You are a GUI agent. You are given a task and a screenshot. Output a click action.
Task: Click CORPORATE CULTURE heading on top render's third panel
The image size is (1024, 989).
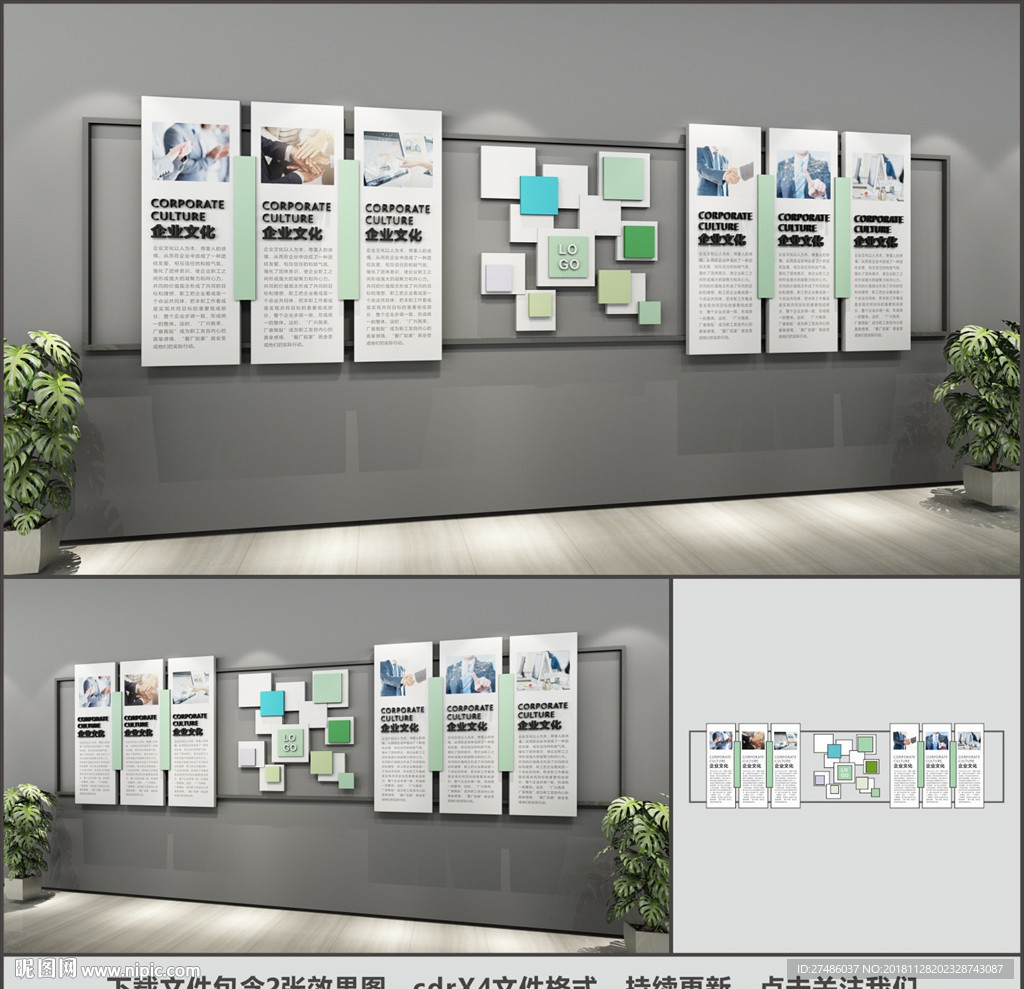point(397,215)
